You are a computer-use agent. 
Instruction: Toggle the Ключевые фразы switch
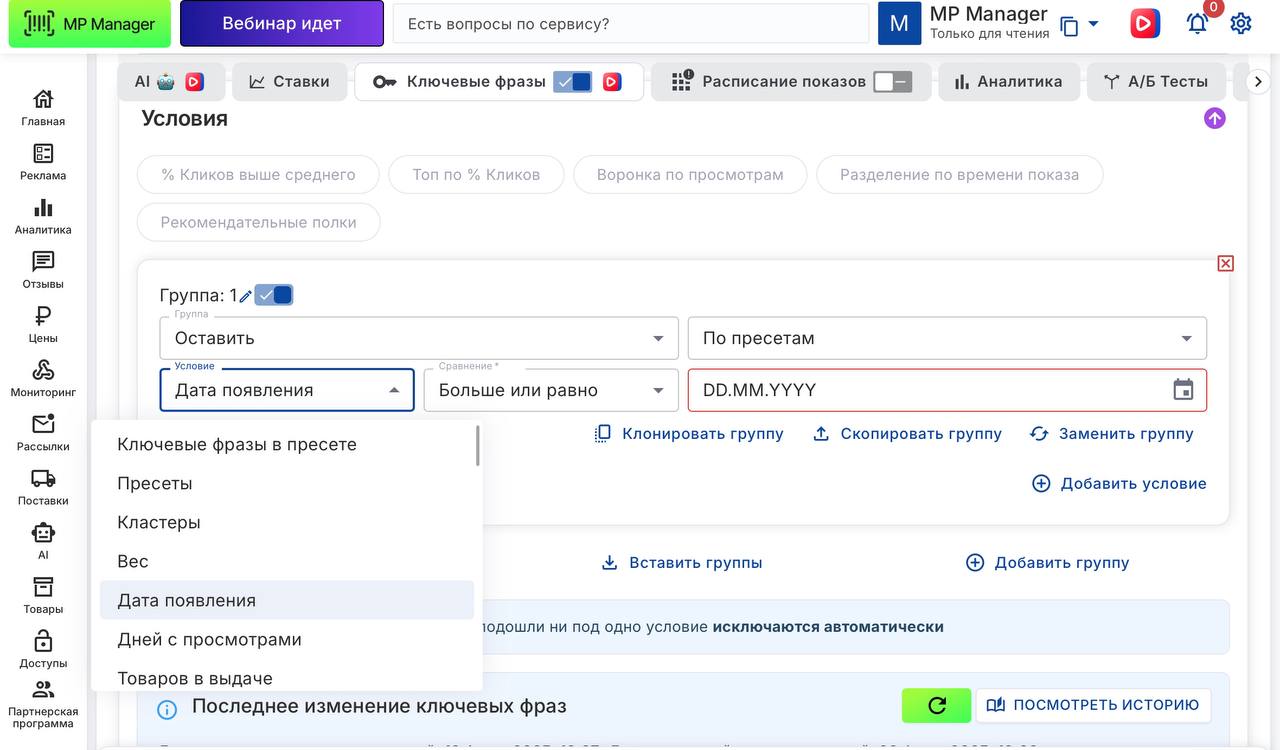click(x=573, y=82)
